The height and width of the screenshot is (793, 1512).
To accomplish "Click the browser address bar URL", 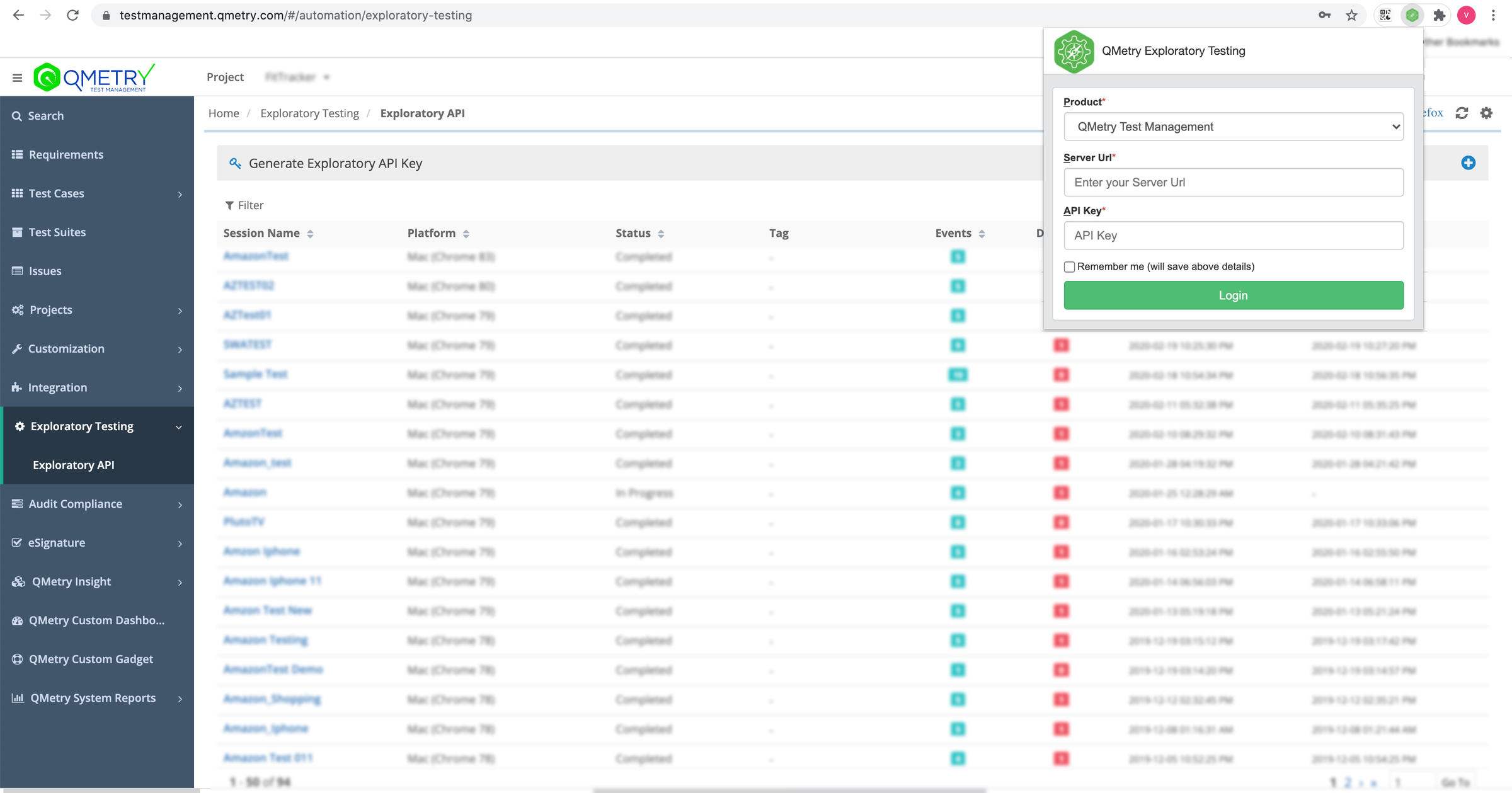I will [295, 15].
